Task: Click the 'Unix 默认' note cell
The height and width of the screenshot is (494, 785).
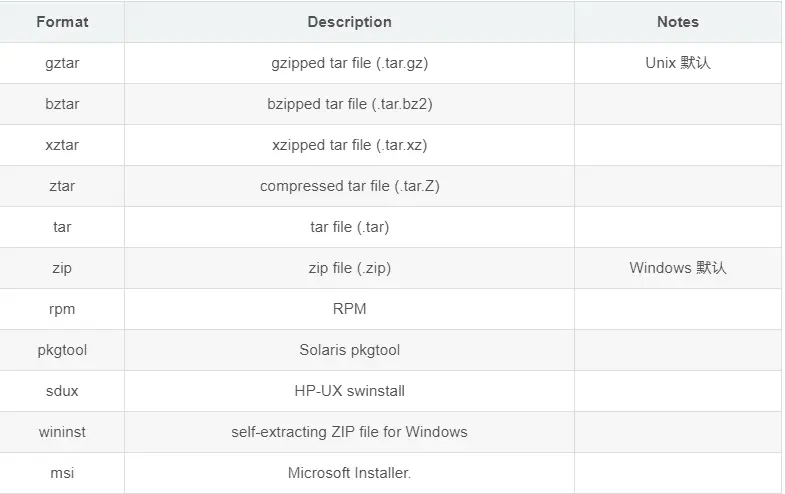Action: [678, 63]
